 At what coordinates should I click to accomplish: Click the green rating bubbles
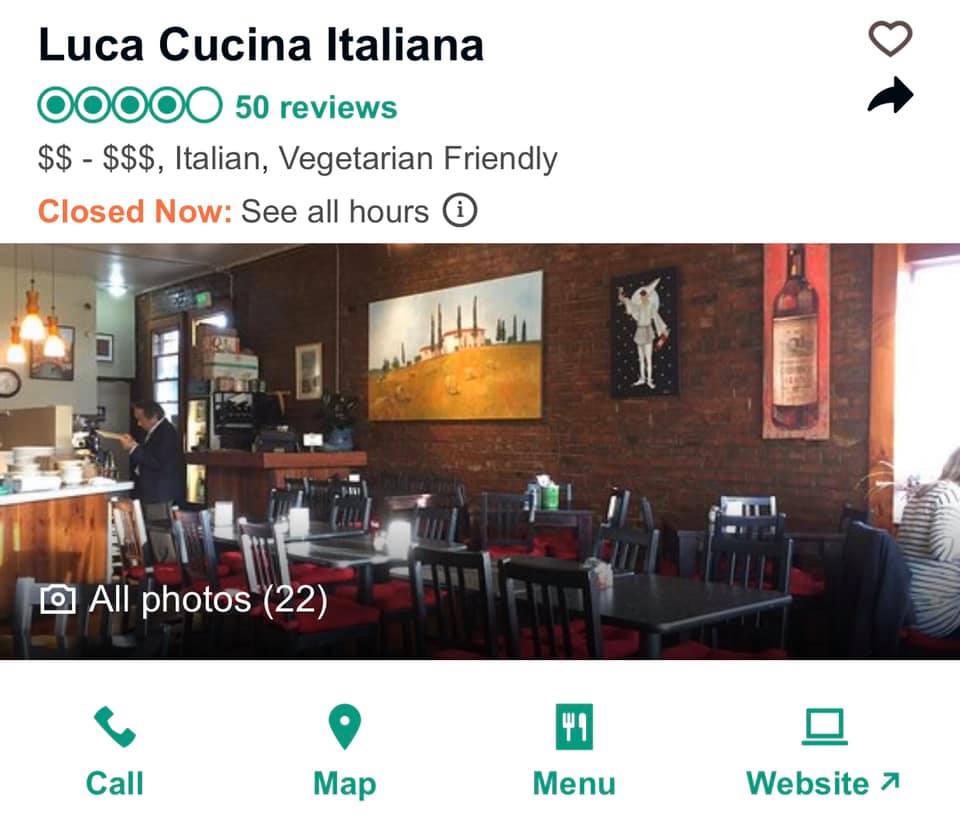pyautogui.click(x=130, y=105)
